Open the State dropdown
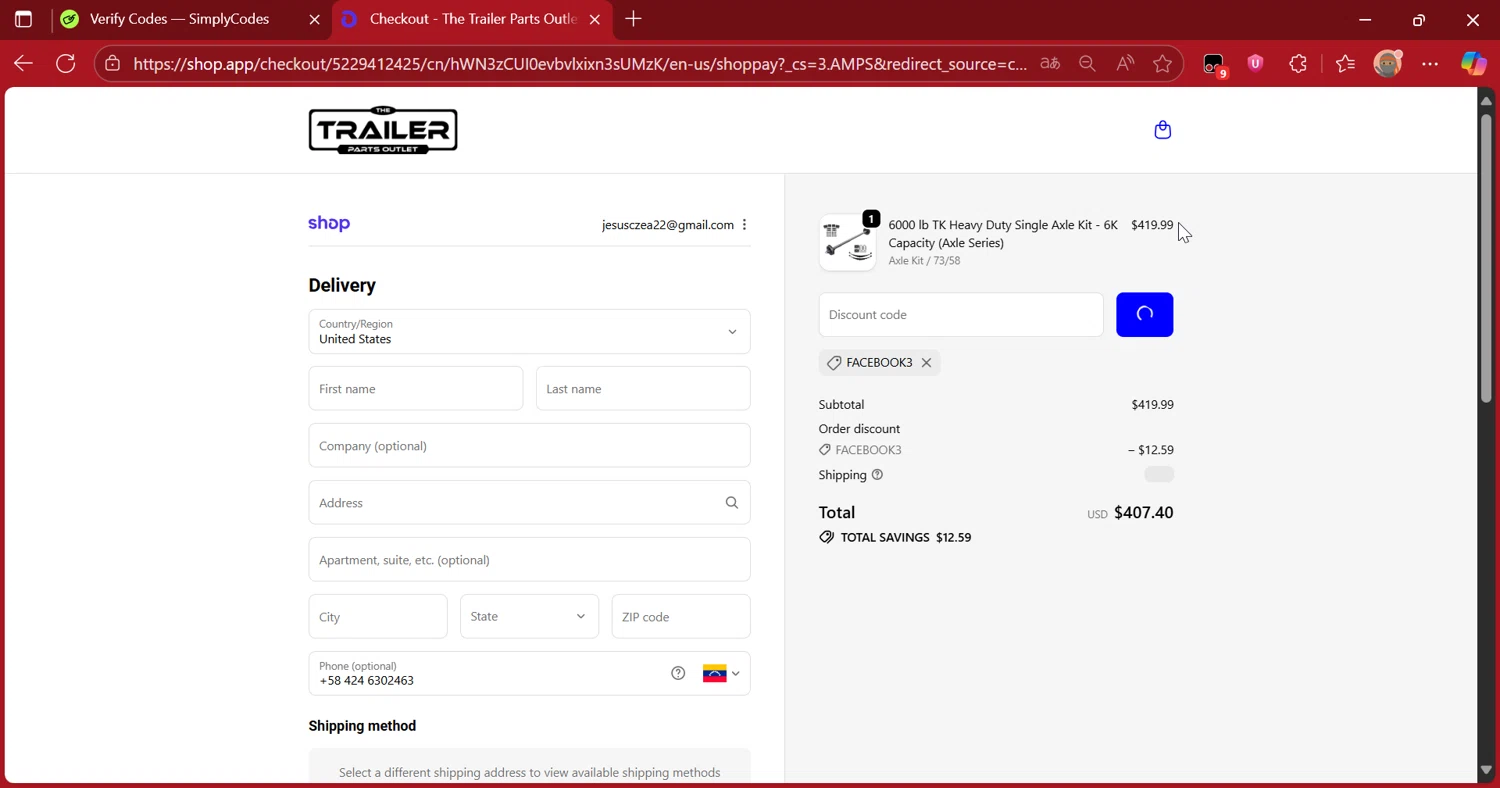 click(529, 617)
